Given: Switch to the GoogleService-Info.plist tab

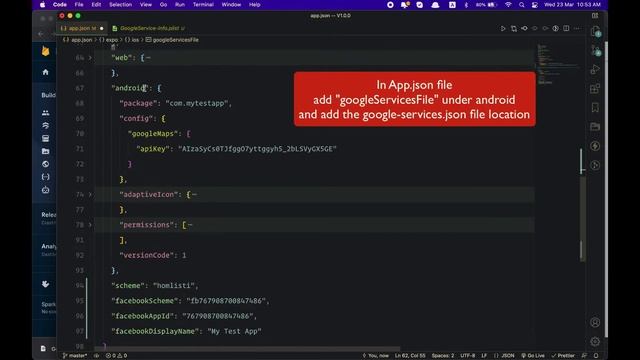Looking at the screenshot, I should tap(149, 28).
